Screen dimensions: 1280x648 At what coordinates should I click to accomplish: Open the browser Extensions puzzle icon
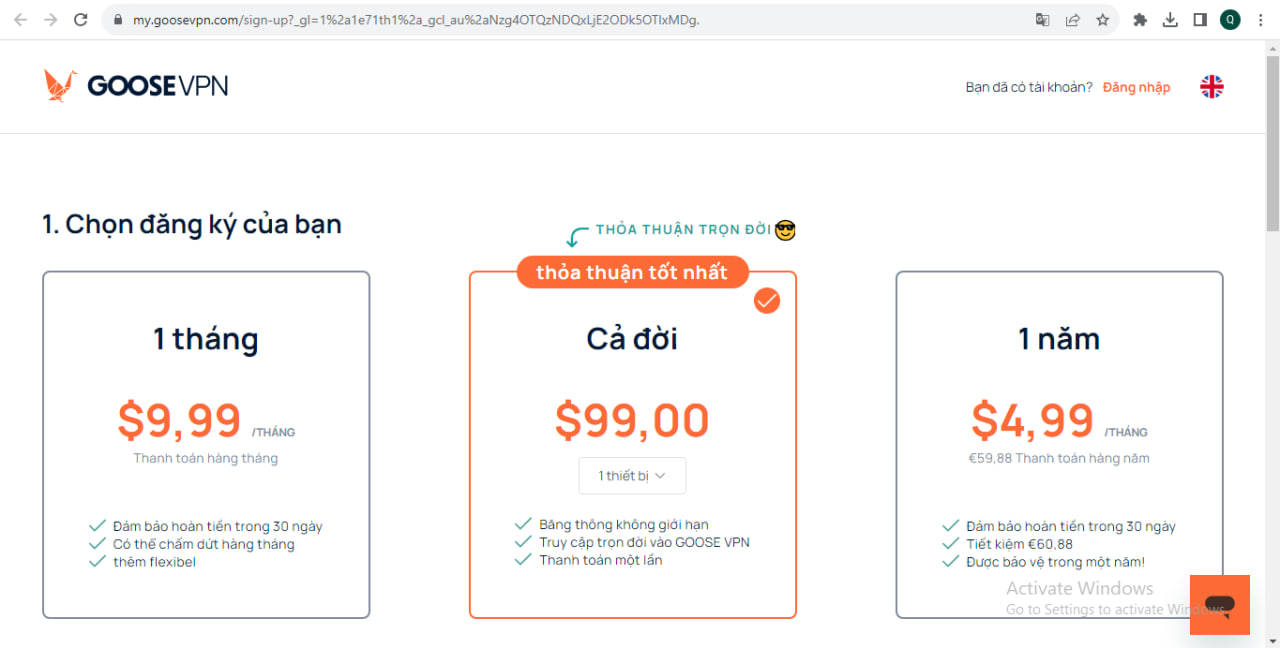tap(1139, 19)
